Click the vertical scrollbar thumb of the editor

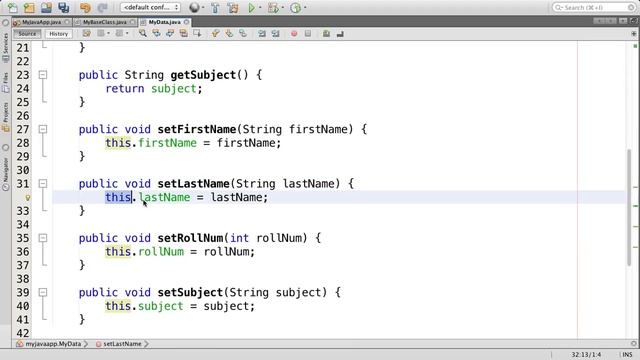[x=629, y=208]
